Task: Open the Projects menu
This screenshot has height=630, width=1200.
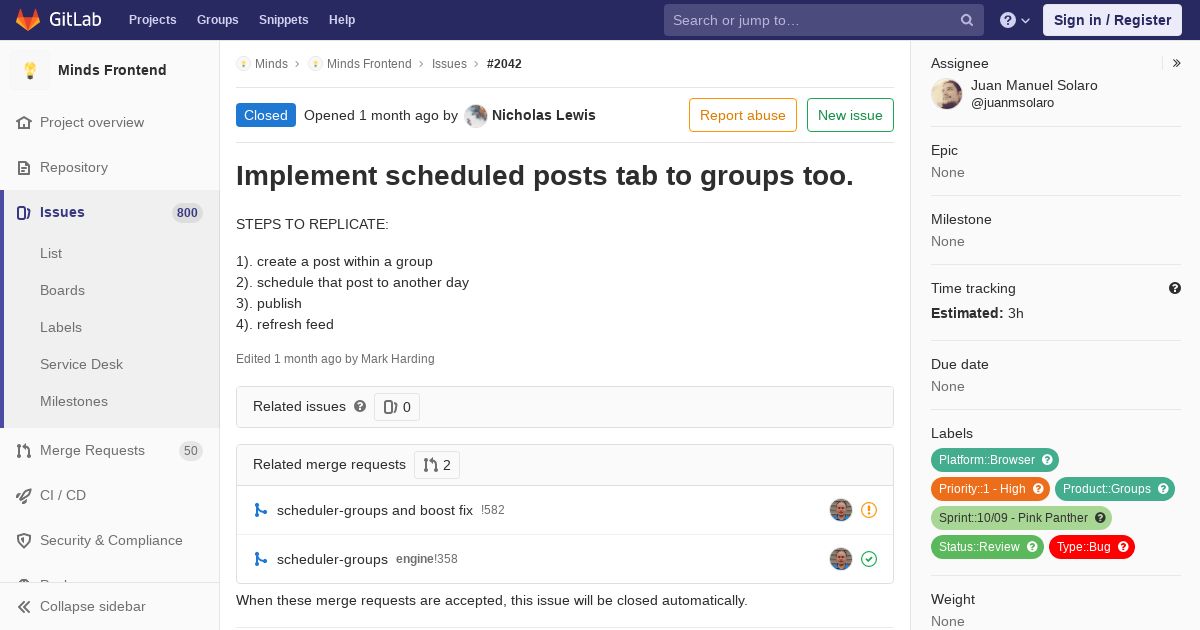Action: click(152, 20)
